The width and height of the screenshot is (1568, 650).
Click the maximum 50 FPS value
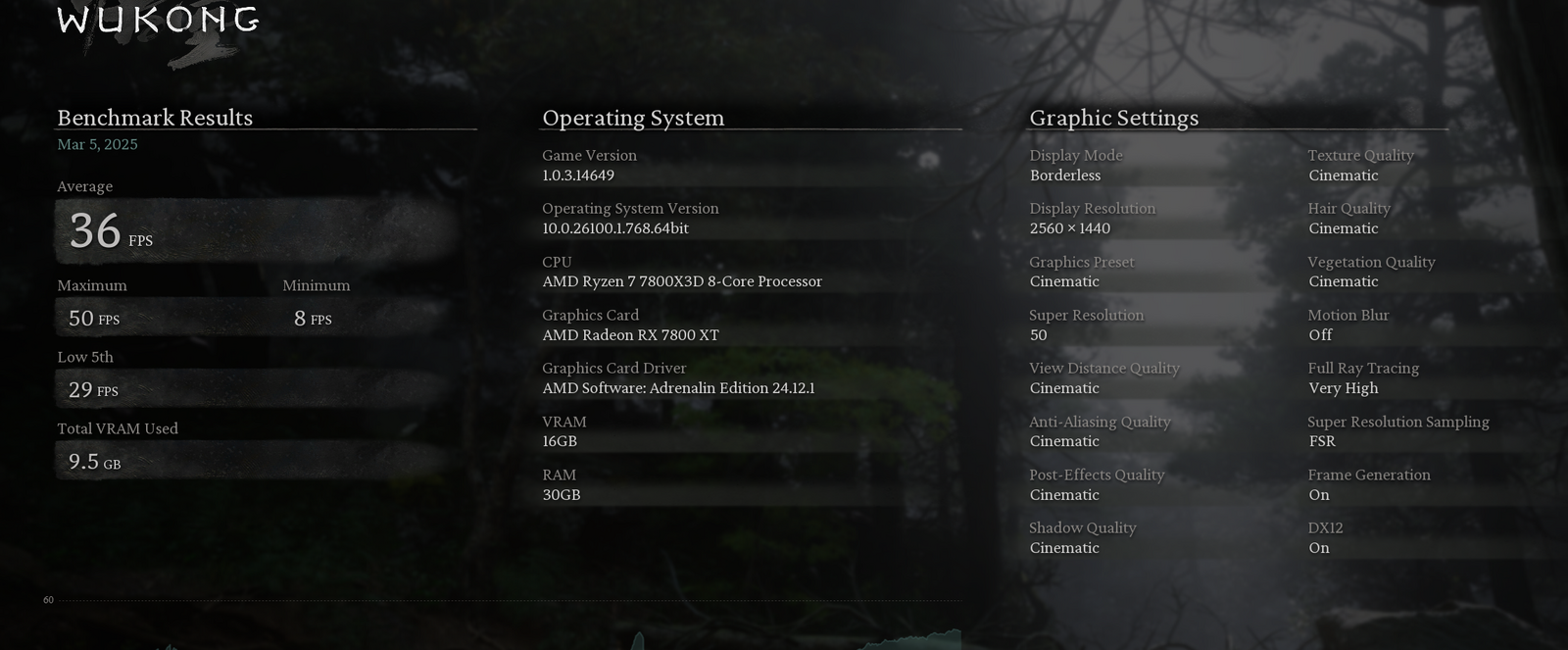click(94, 319)
